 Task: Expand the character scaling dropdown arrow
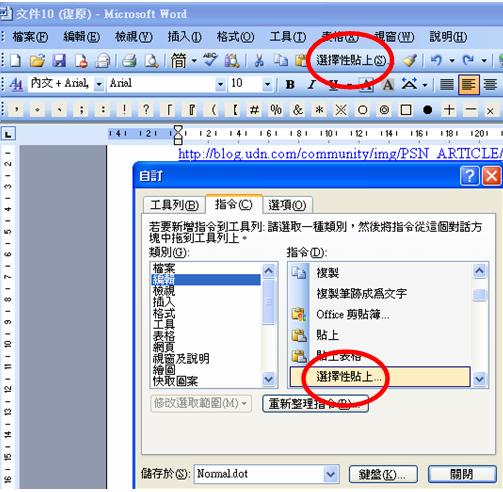[x=425, y=85]
